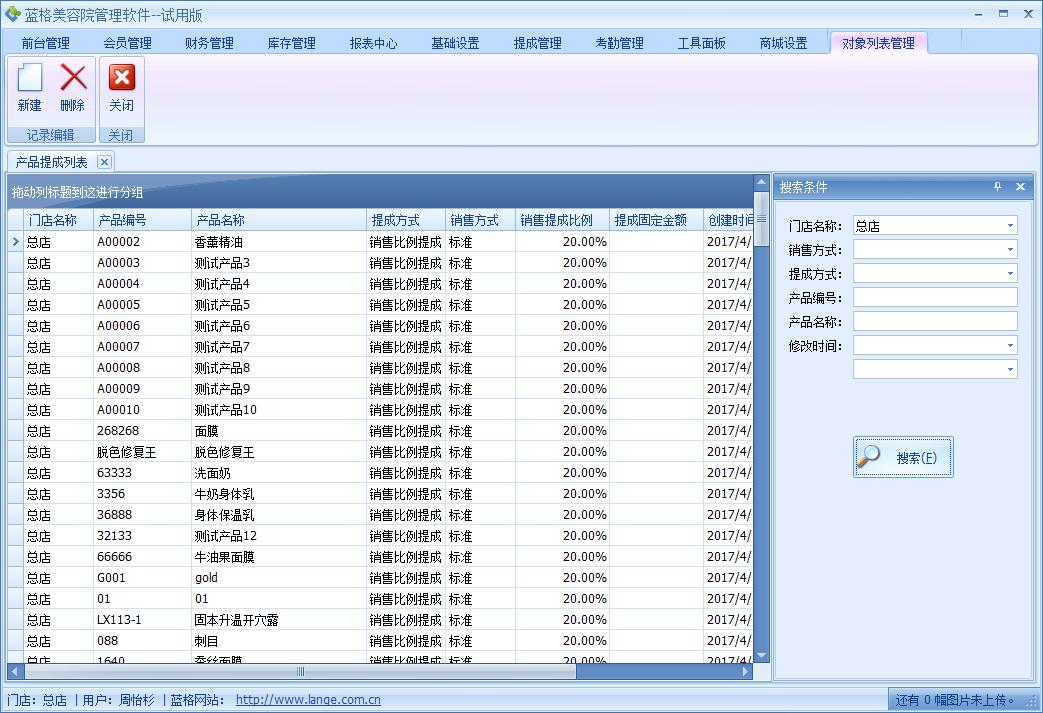
Task: Open the 门店名称 dropdown showing 总店
Action: [1010, 225]
